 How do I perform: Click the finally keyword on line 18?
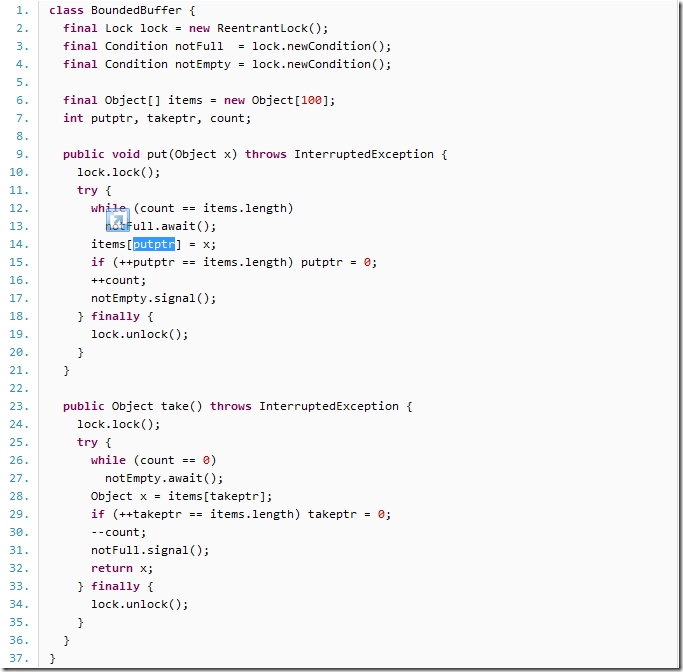(x=115, y=316)
